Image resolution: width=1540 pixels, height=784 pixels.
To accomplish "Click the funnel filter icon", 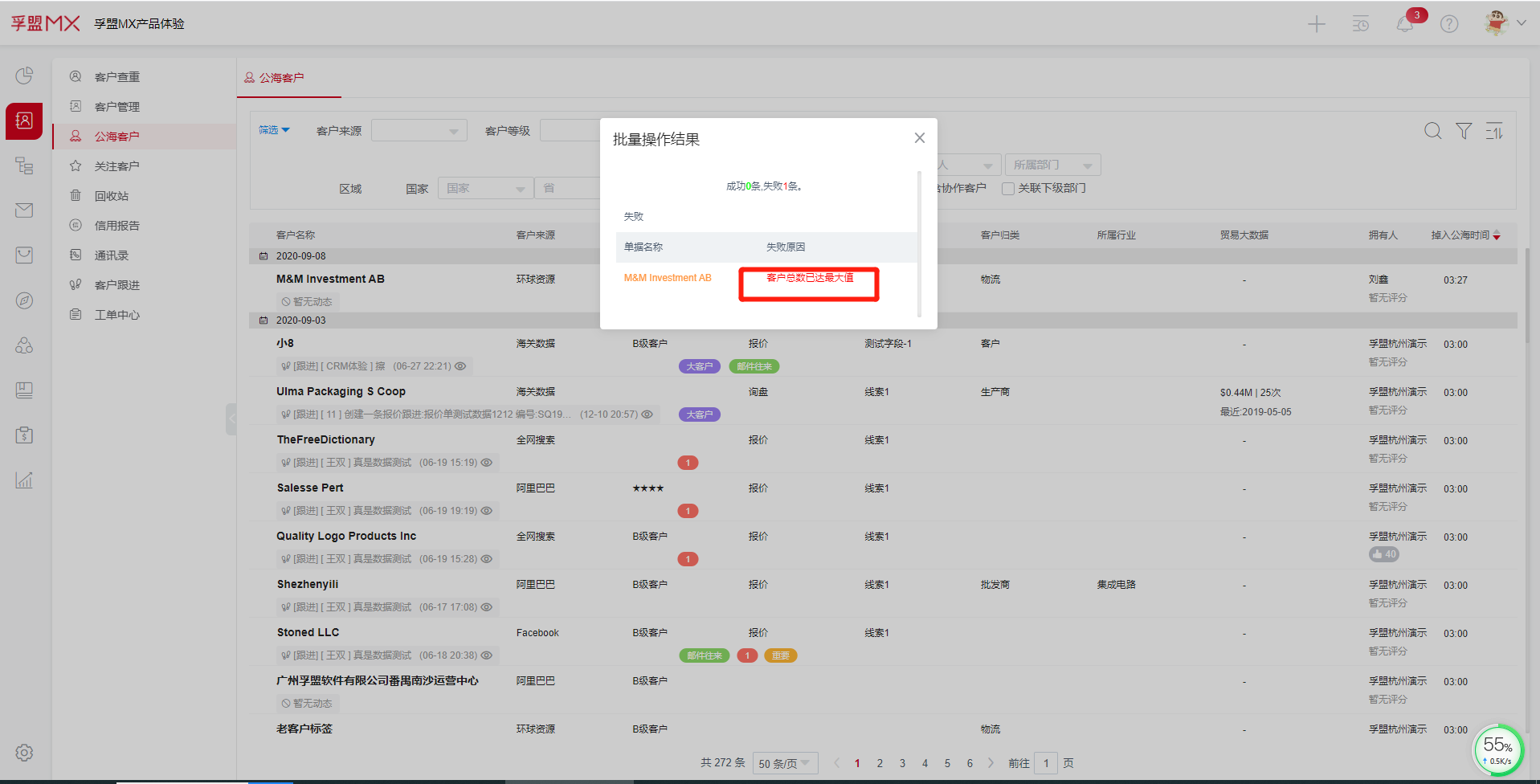I will pyautogui.click(x=1464, y=131).
